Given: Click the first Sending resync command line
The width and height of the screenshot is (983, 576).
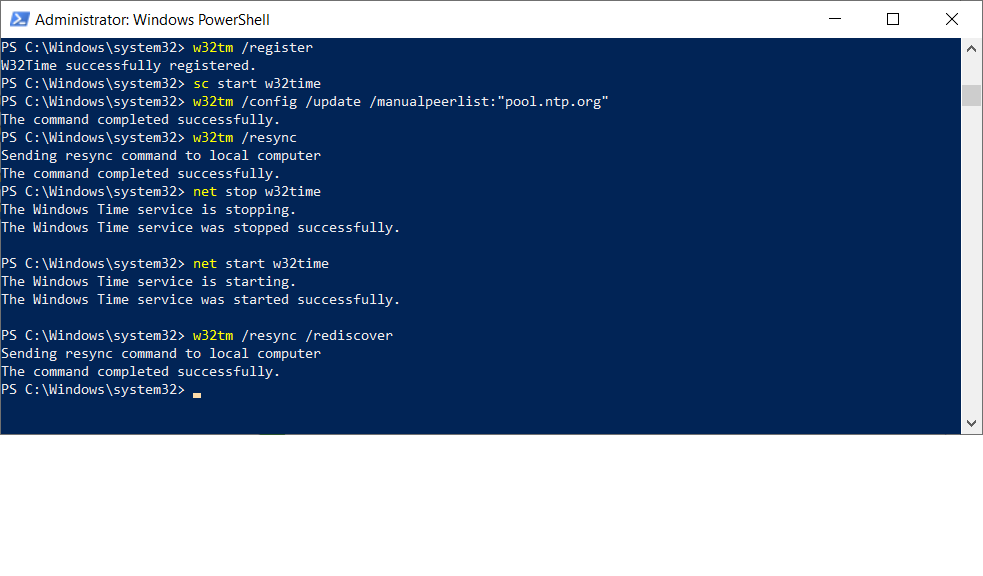Looking at the screenshot, I should point(161,155).
